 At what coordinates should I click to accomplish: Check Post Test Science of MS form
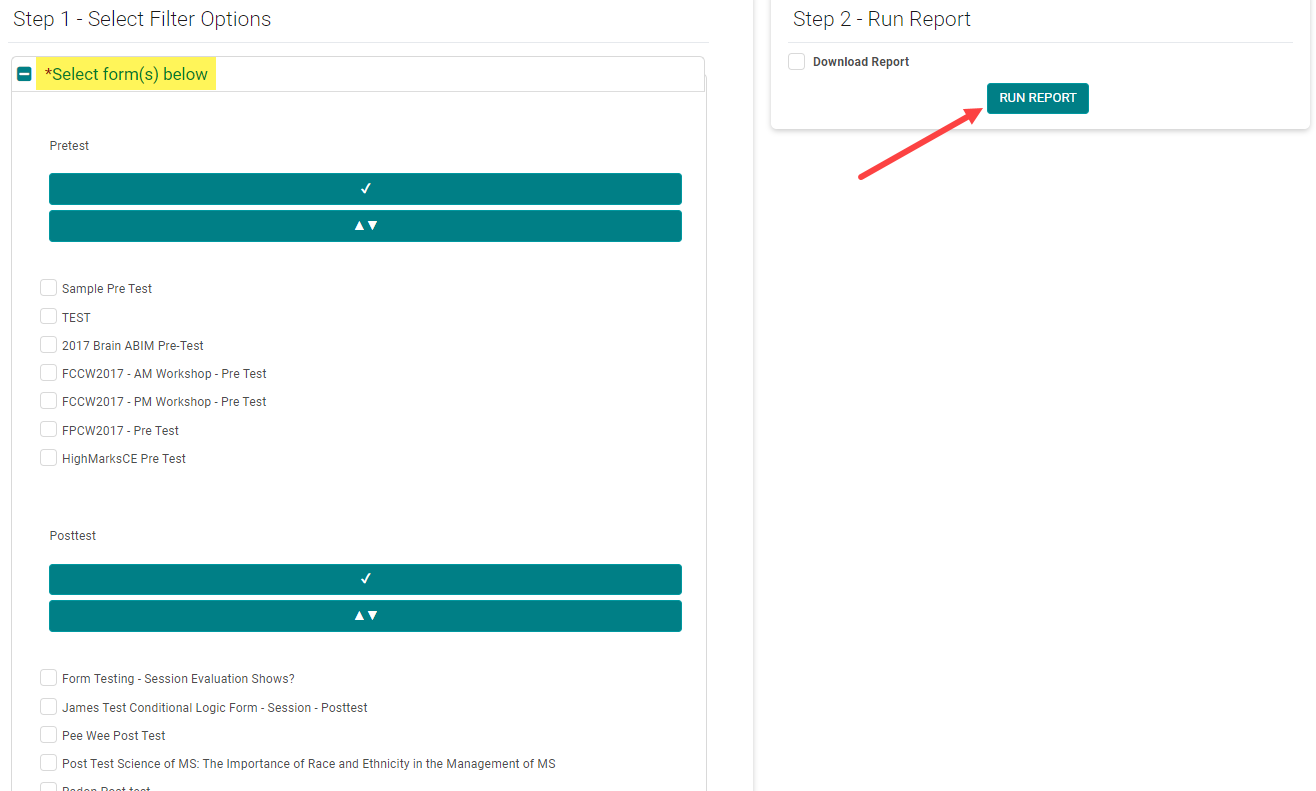49,763
